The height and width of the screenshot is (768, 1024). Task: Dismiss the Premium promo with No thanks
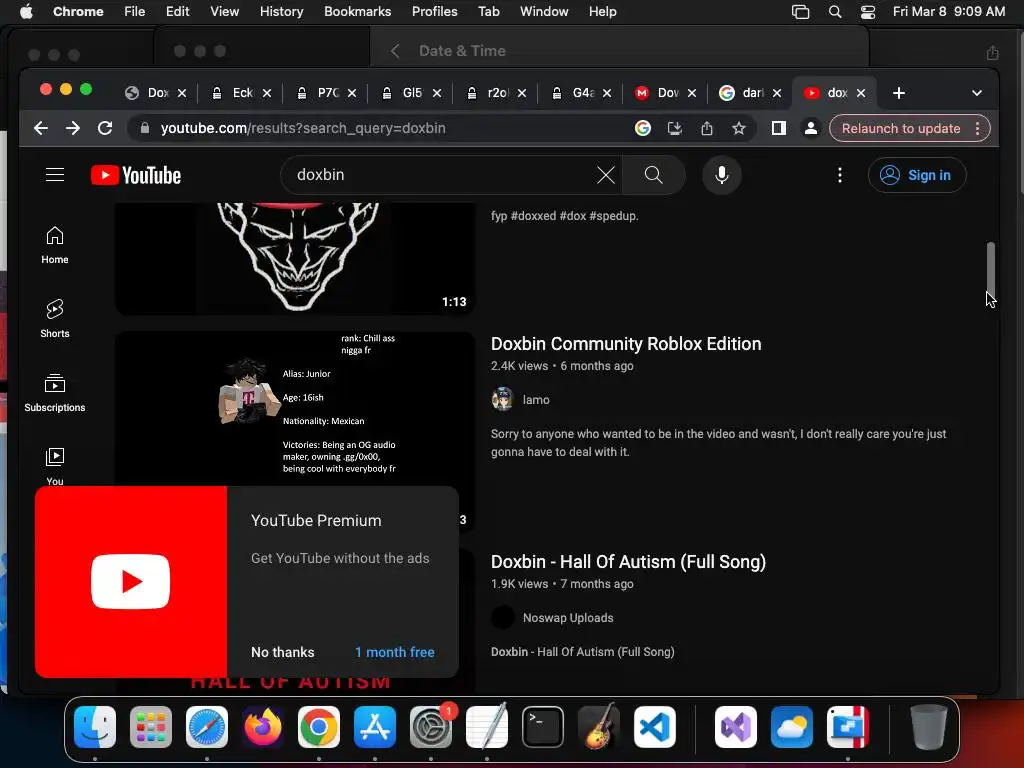pos(283,652)
